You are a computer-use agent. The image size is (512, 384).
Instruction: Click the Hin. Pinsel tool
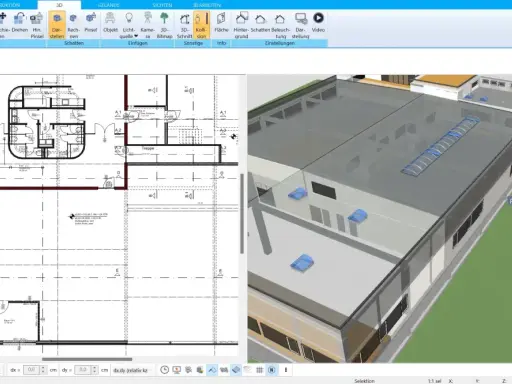click(37, 25)
